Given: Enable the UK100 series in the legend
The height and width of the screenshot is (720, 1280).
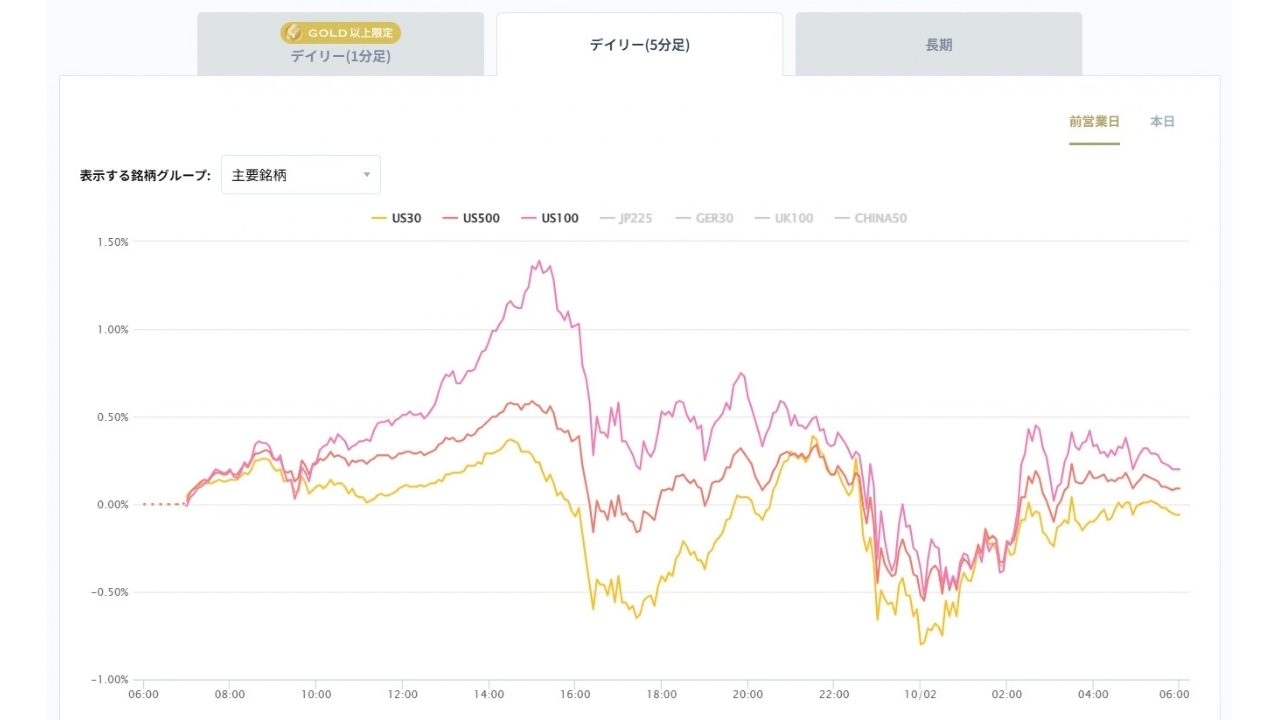Looking at the screenshot, I should coord(783,218).
